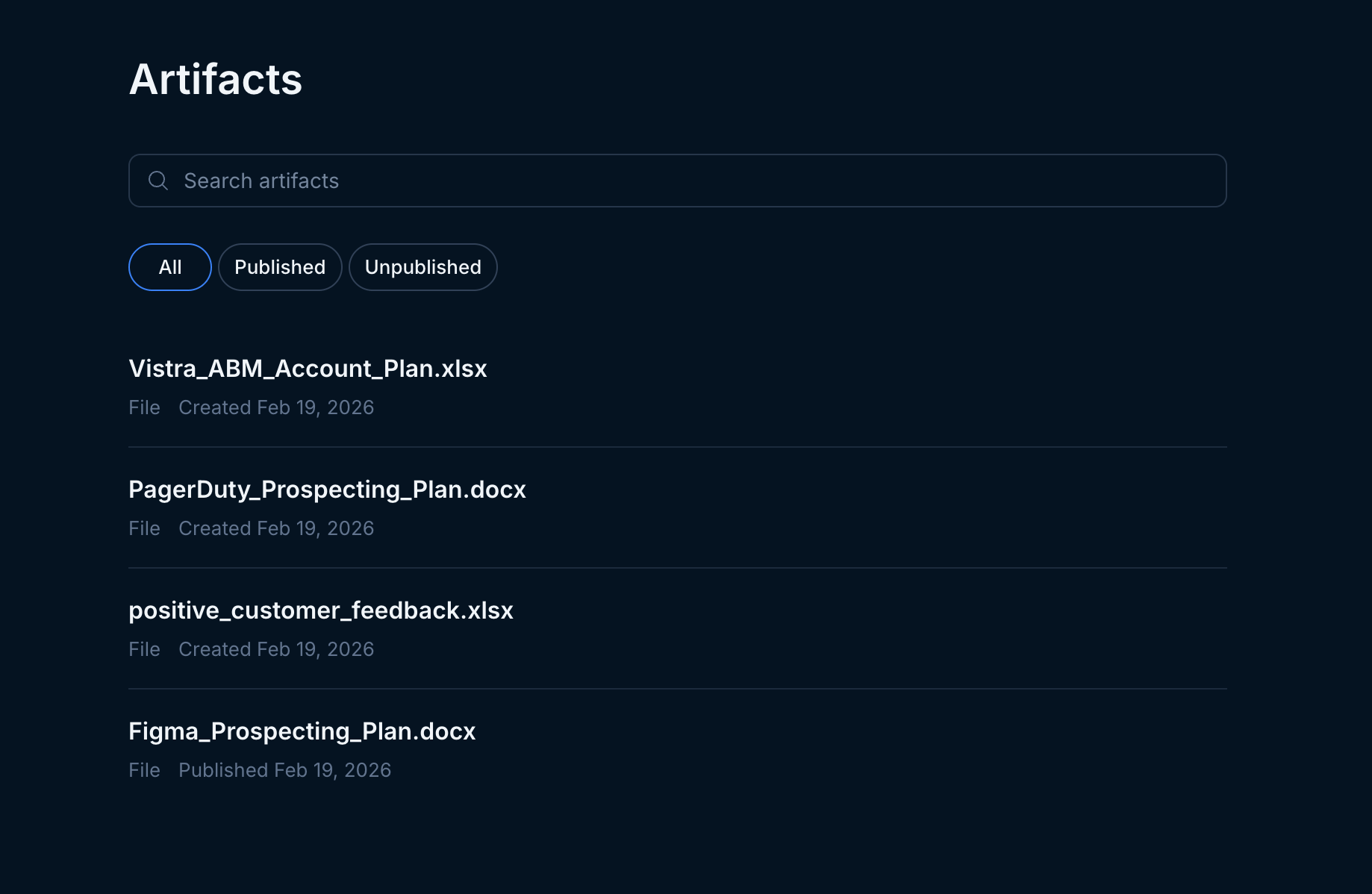
Task: Open positive_customer_feedback.xlsx file
Action: coord(321,610)
